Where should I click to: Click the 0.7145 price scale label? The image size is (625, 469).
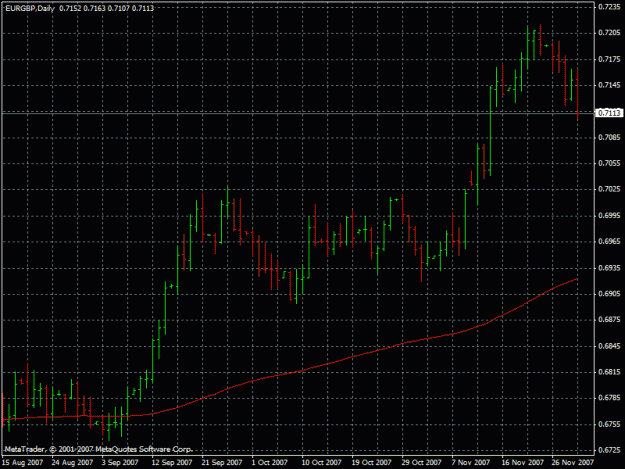(610, 85)
